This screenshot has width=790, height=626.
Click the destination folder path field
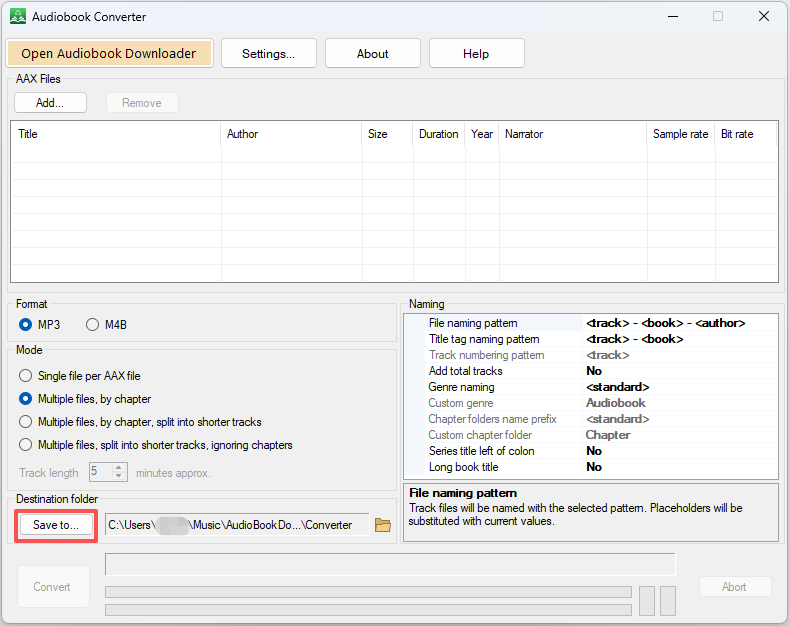coord(235,525)
